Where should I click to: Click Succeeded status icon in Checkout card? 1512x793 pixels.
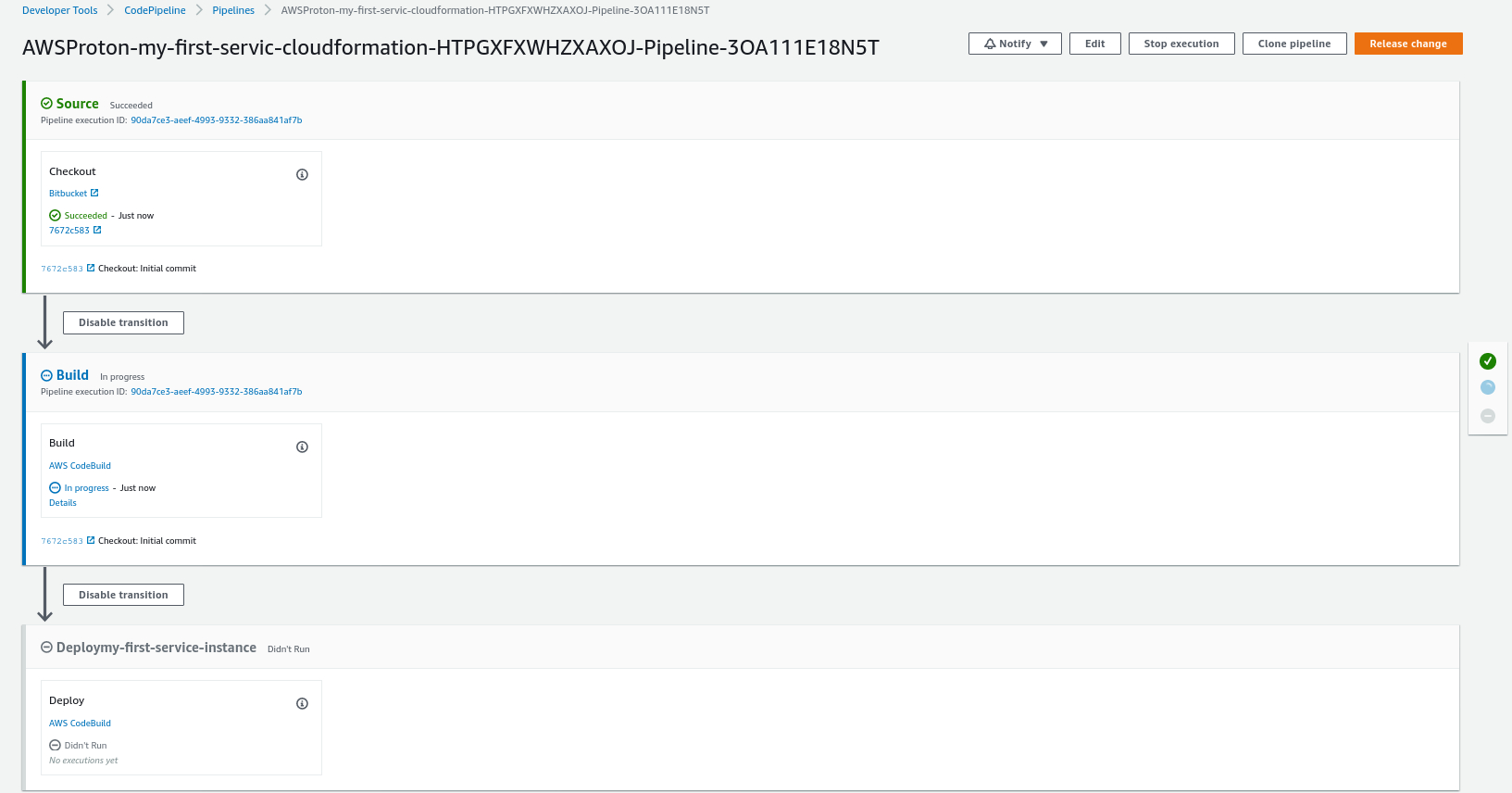(x=55, y=215)
